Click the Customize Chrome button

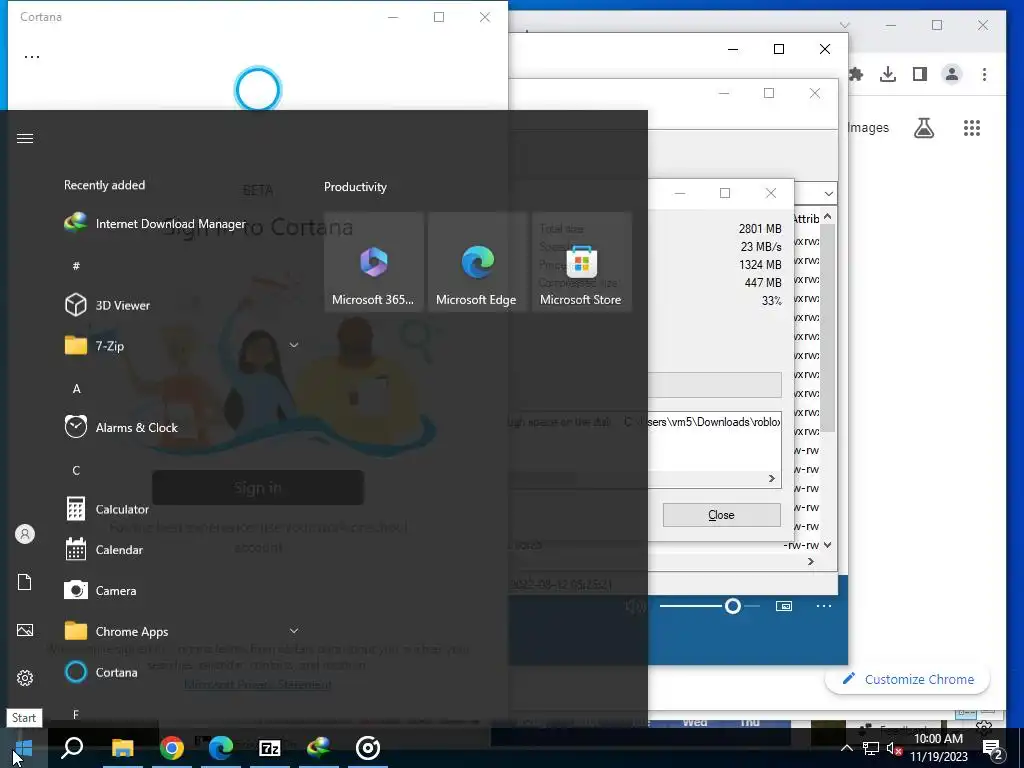coord(908,679)
